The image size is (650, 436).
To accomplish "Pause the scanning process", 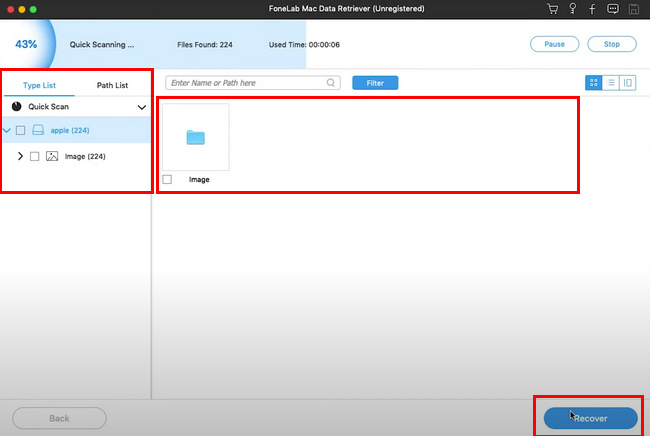I will [555, 44].
